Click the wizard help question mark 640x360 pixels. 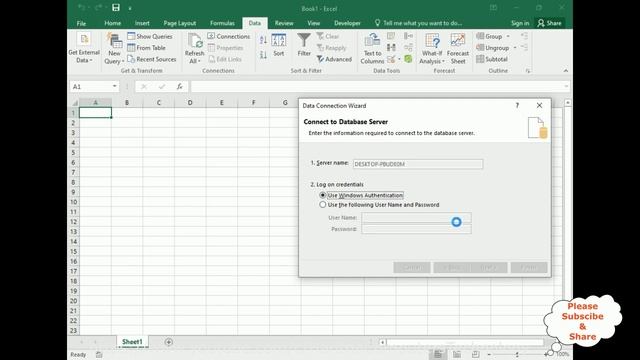[517, 105]
